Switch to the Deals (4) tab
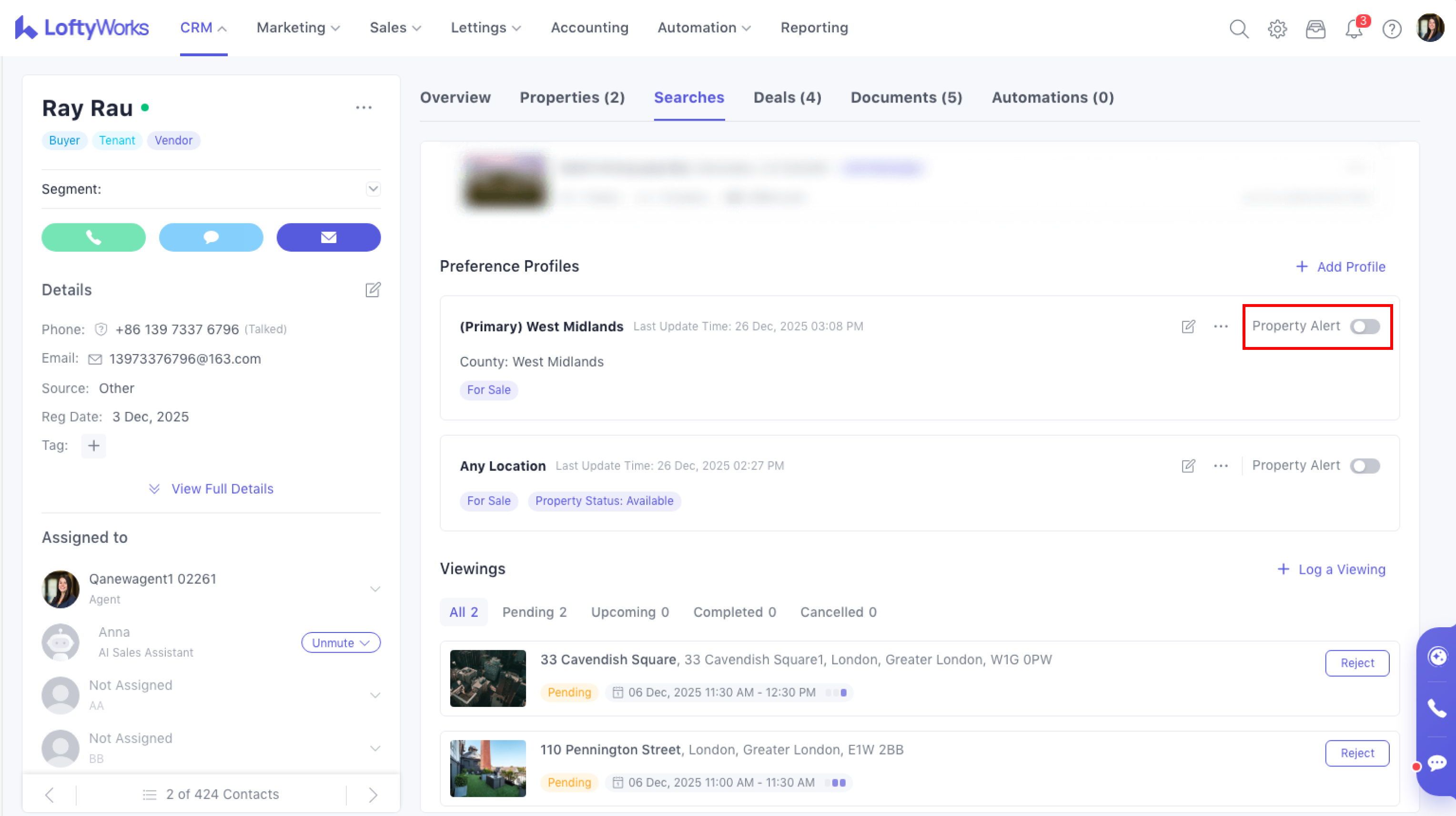The image size is (1456, 816). [x=787, y=98]
